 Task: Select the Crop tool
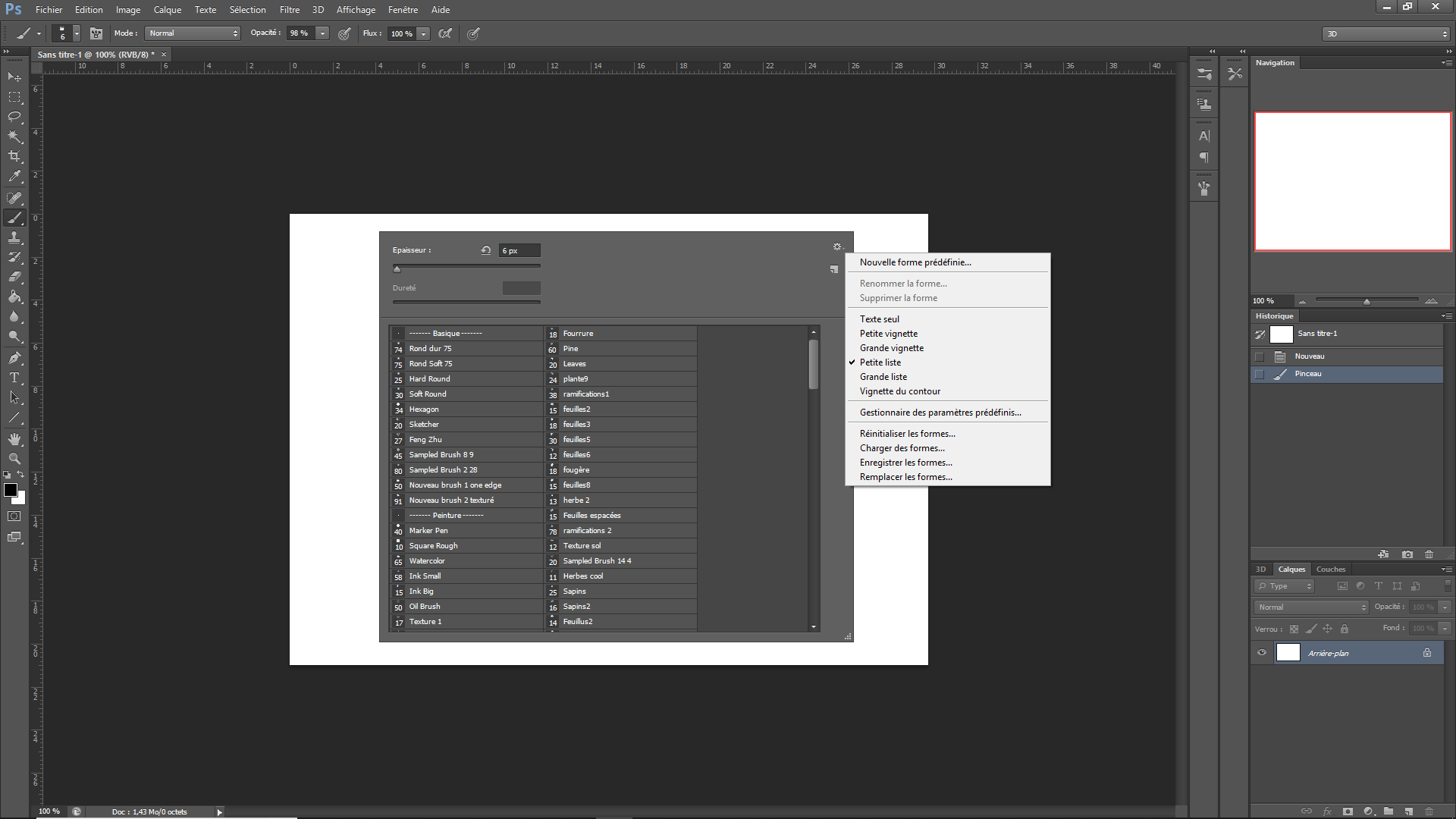(14, 156)
